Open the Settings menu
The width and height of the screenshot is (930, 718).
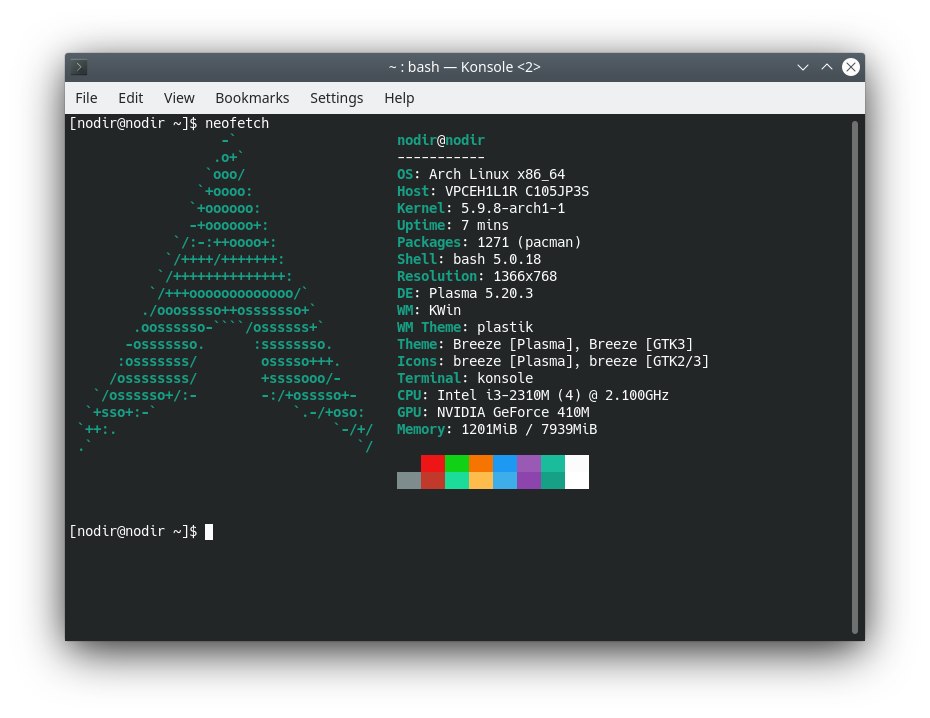click(336, 98)
